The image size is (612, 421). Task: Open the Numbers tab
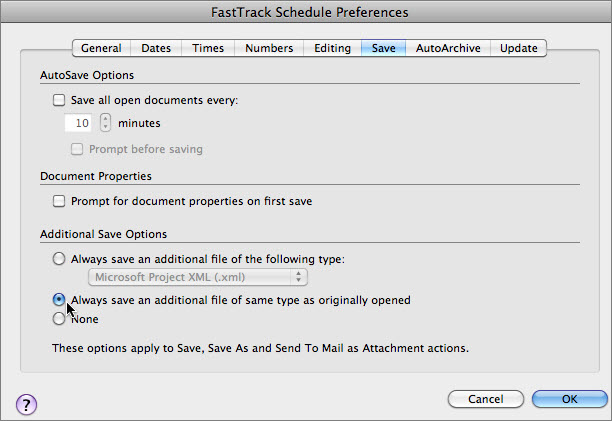point(269,48)
